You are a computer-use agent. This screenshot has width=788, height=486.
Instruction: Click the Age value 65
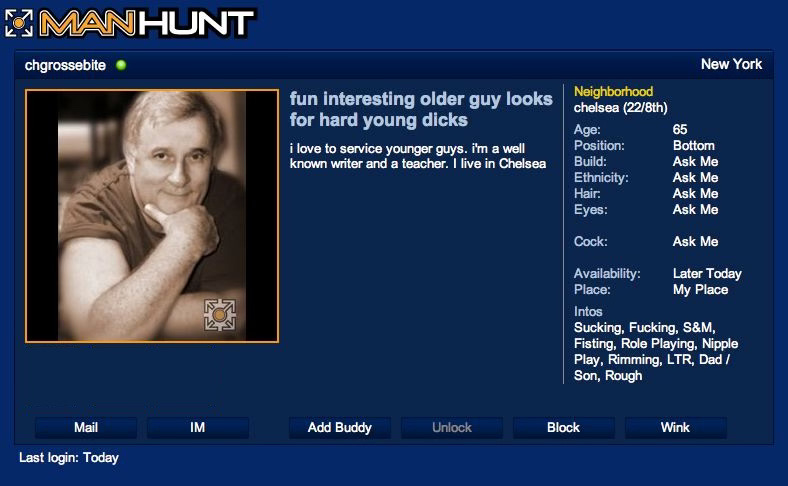680,130
